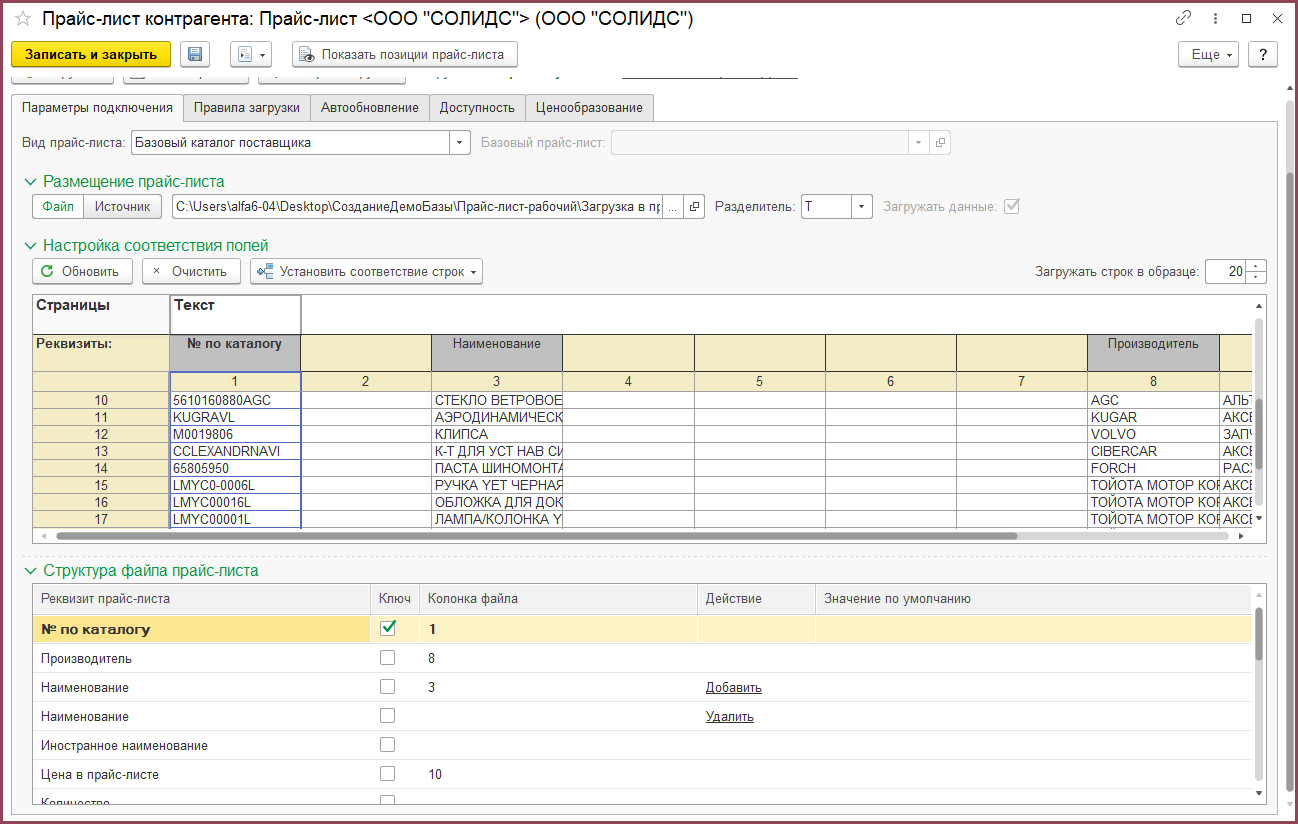Image resolution: width=1298 pixels, height=824 pixels.
Task: Increase Загружать строк в образце value
Action: click(1257, 266)
